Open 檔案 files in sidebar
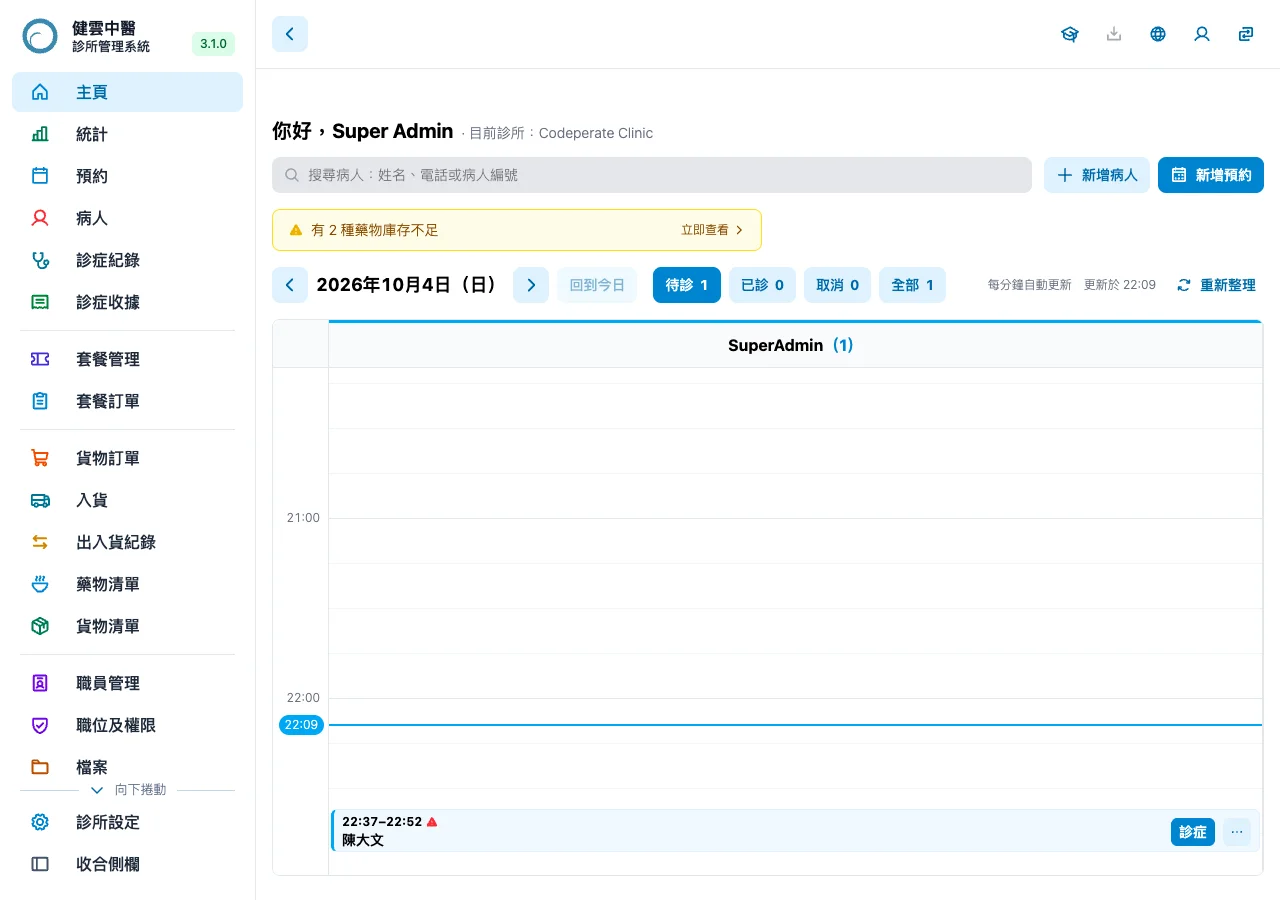The width and height of the screenshot is (1280, 900). tap(127, 767)
